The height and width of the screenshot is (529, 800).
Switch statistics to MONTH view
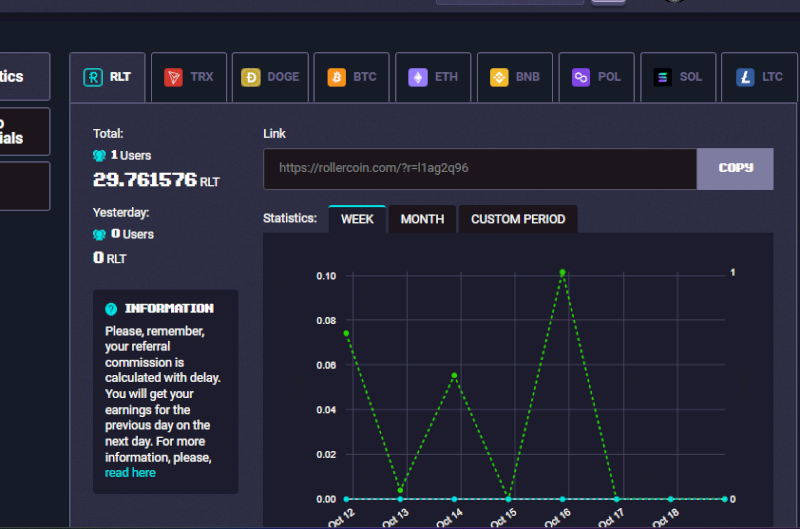[422, 219]
